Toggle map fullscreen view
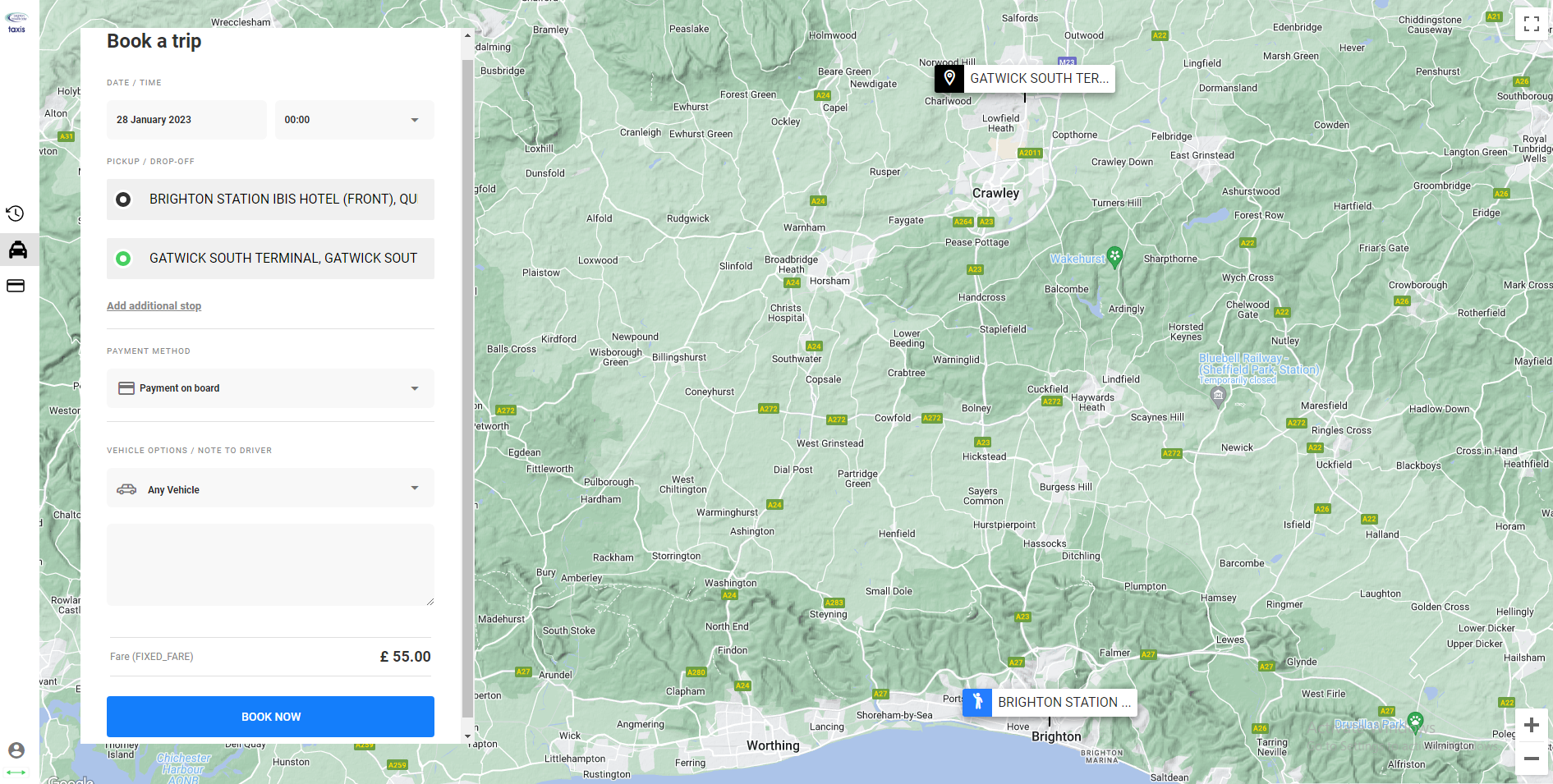1553x784 pixels. point(1532,24)
